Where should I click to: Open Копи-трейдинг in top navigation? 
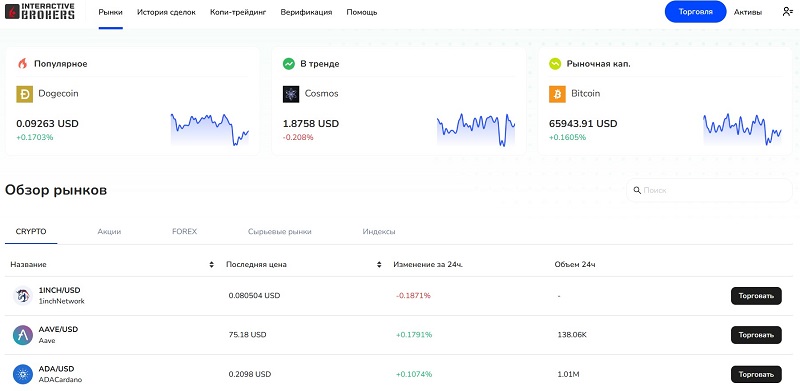pyautogui.click(x=238, y=12)
